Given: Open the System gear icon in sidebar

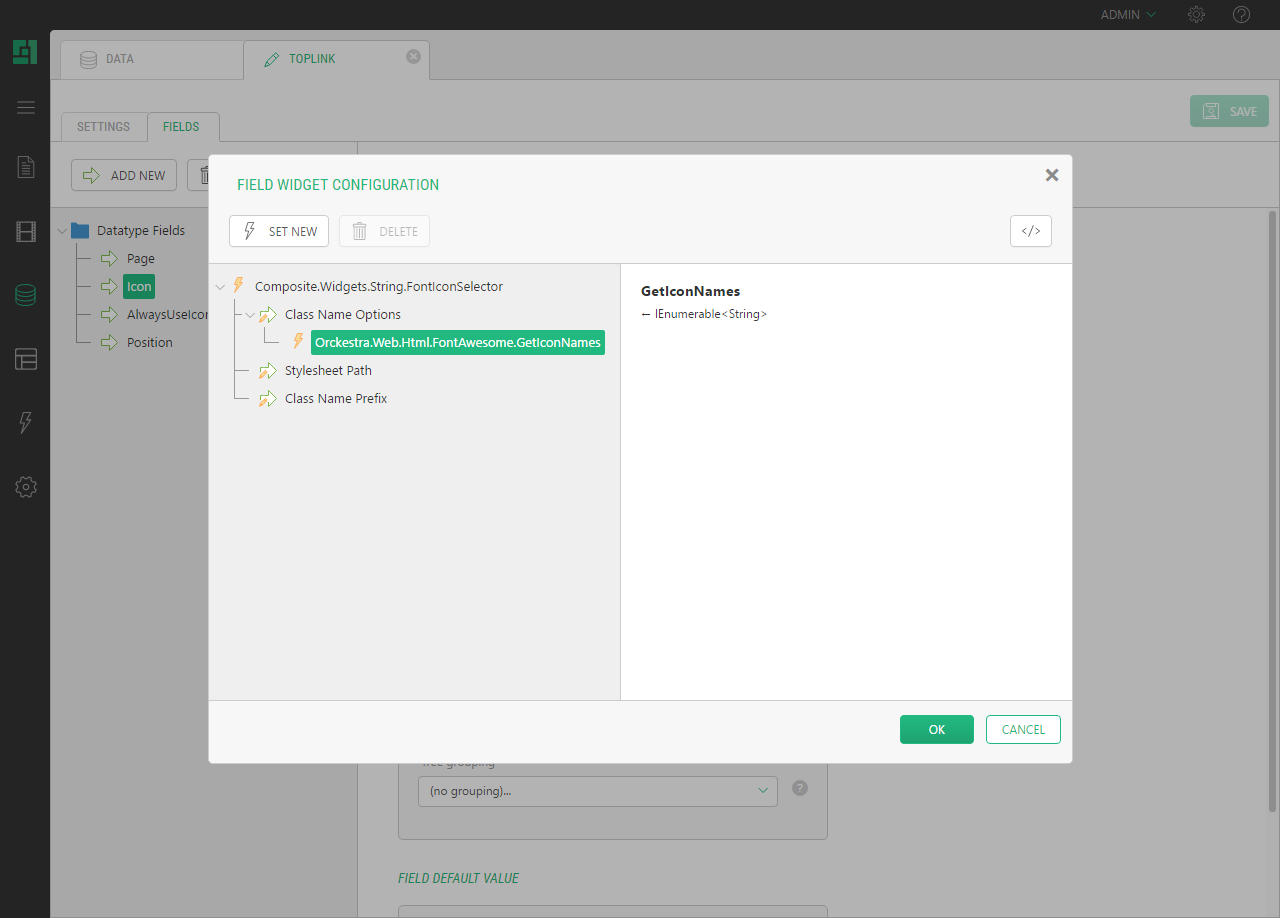Looking at the screenshot, I should (x=26, y=487).
